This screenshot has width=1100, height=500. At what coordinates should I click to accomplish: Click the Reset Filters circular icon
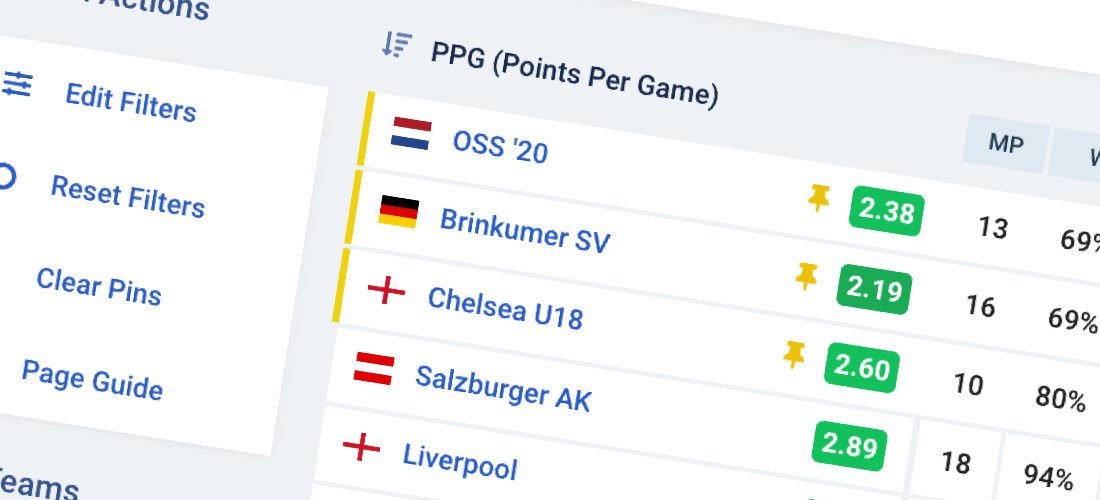[6, 177]
